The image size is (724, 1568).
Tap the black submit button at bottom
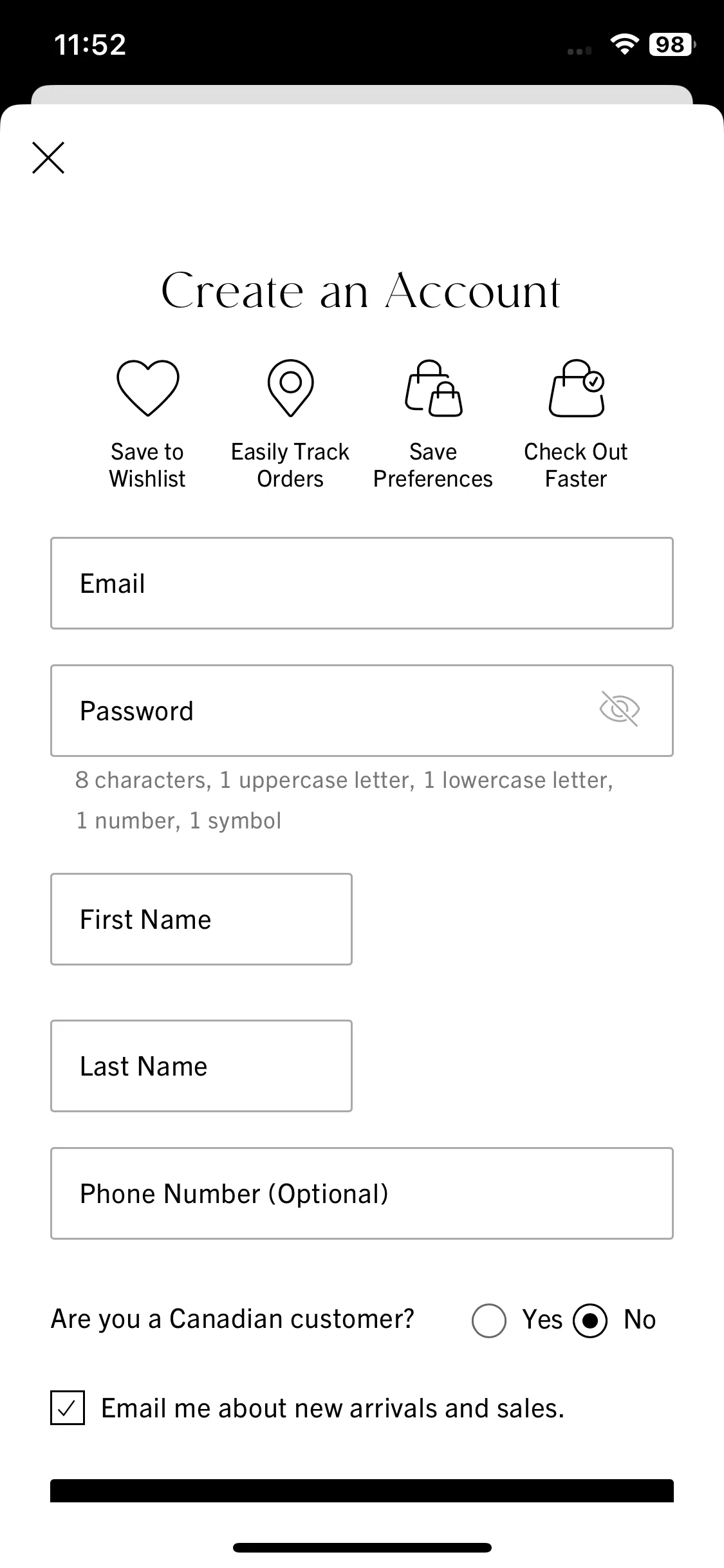362,1491
